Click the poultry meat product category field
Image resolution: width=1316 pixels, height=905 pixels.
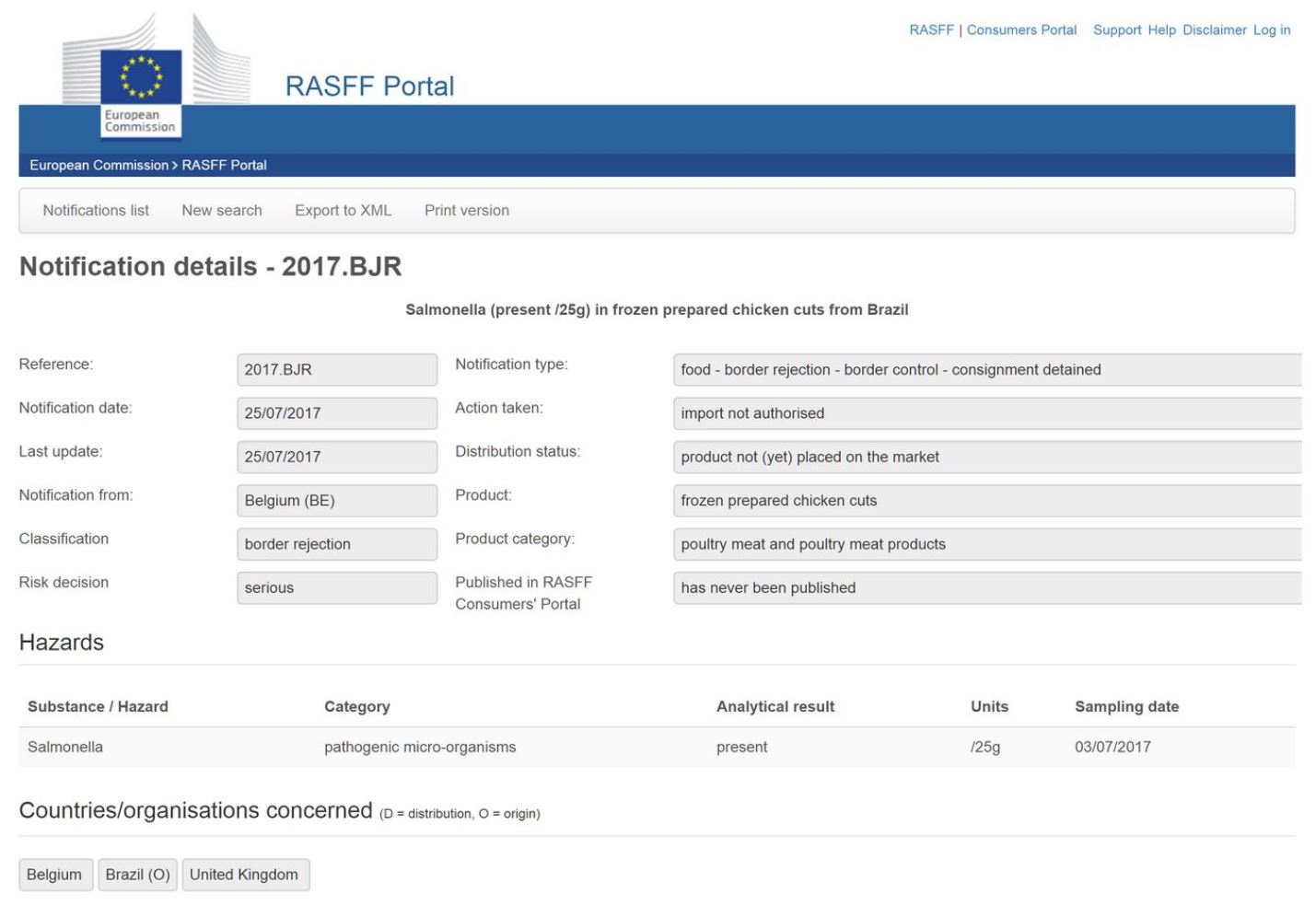[987, 544]
